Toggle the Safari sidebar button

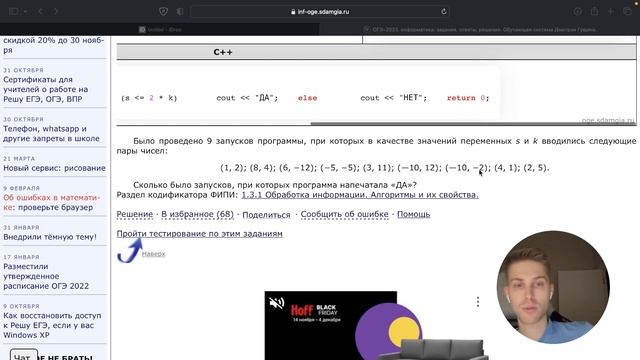click(13, 11)
